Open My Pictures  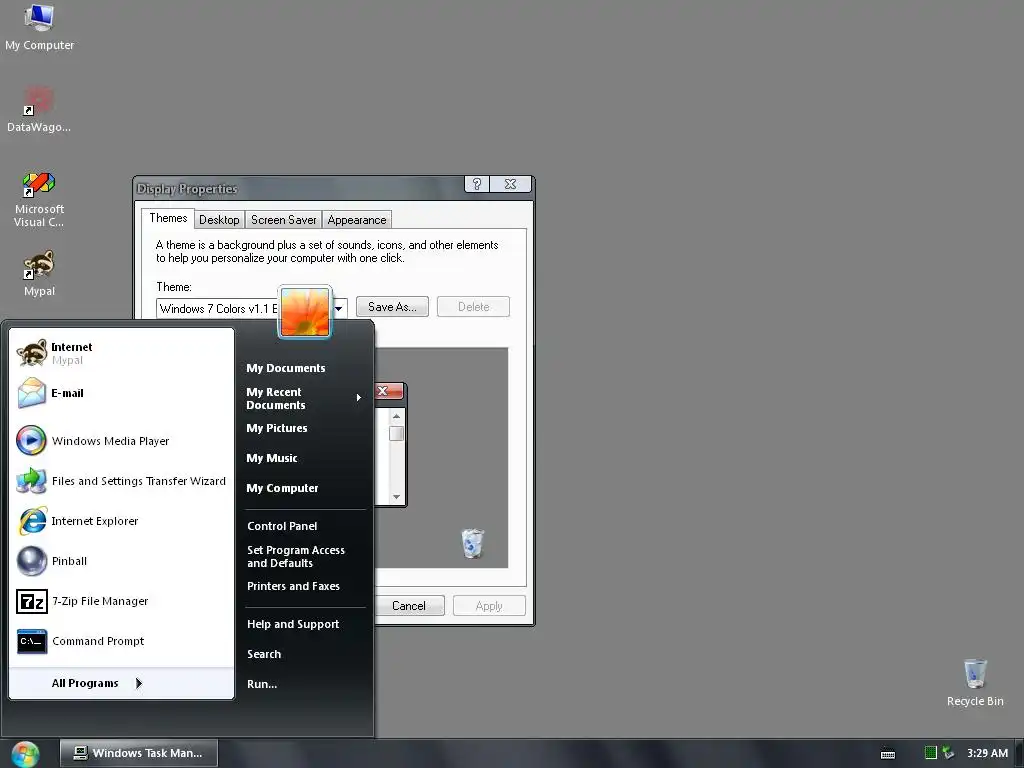point(304,428)
